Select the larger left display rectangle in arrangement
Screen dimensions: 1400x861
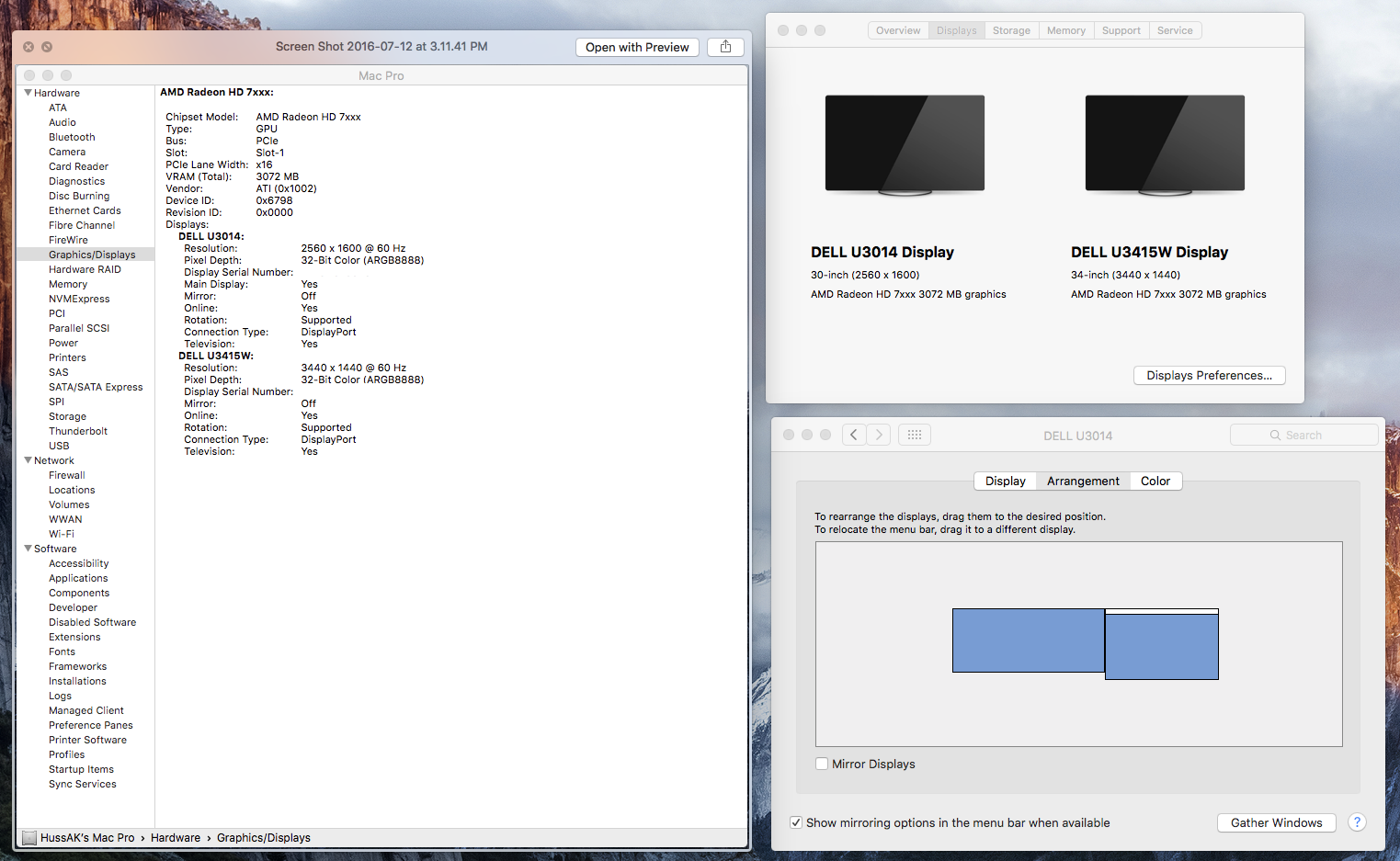(1029, 640)
